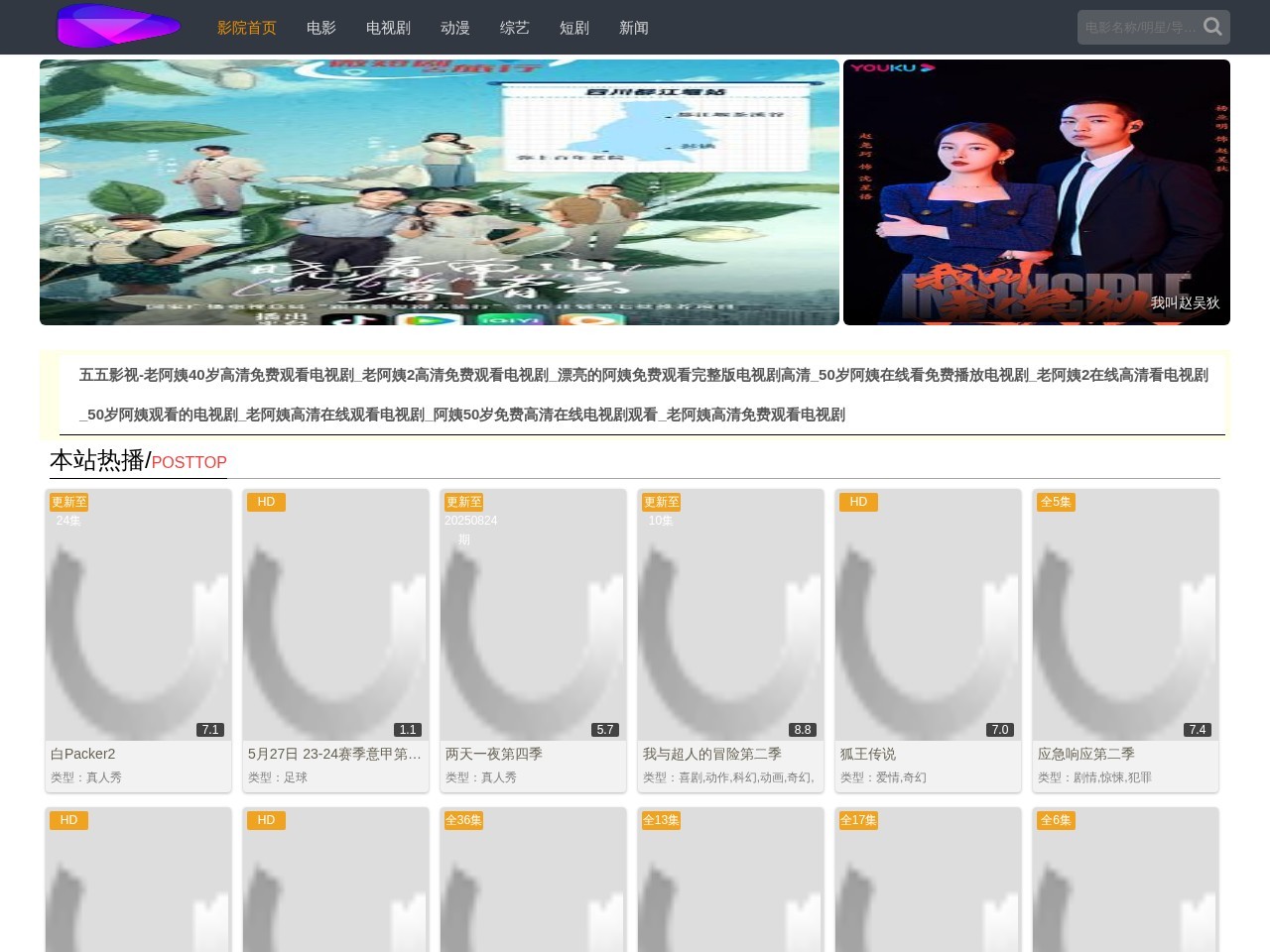This screenshot has height=952, width=1270.
Task: Open the 狐王传说 poster thumbnail
Action: (x=928, y=615)
